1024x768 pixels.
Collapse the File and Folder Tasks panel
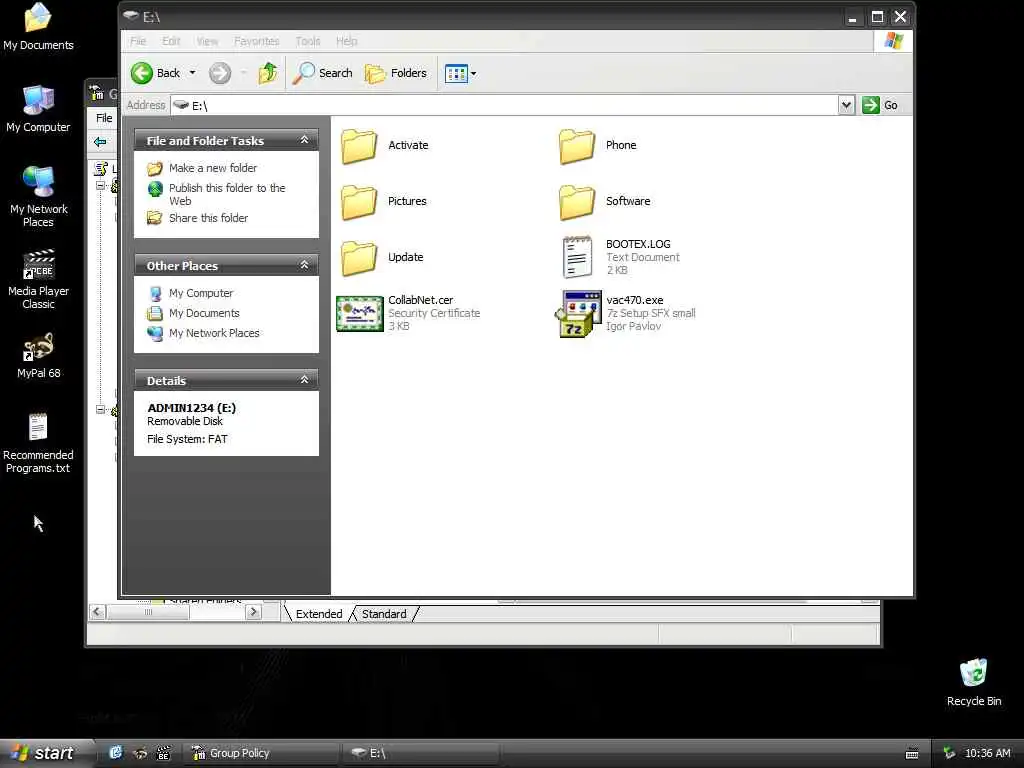304,140
